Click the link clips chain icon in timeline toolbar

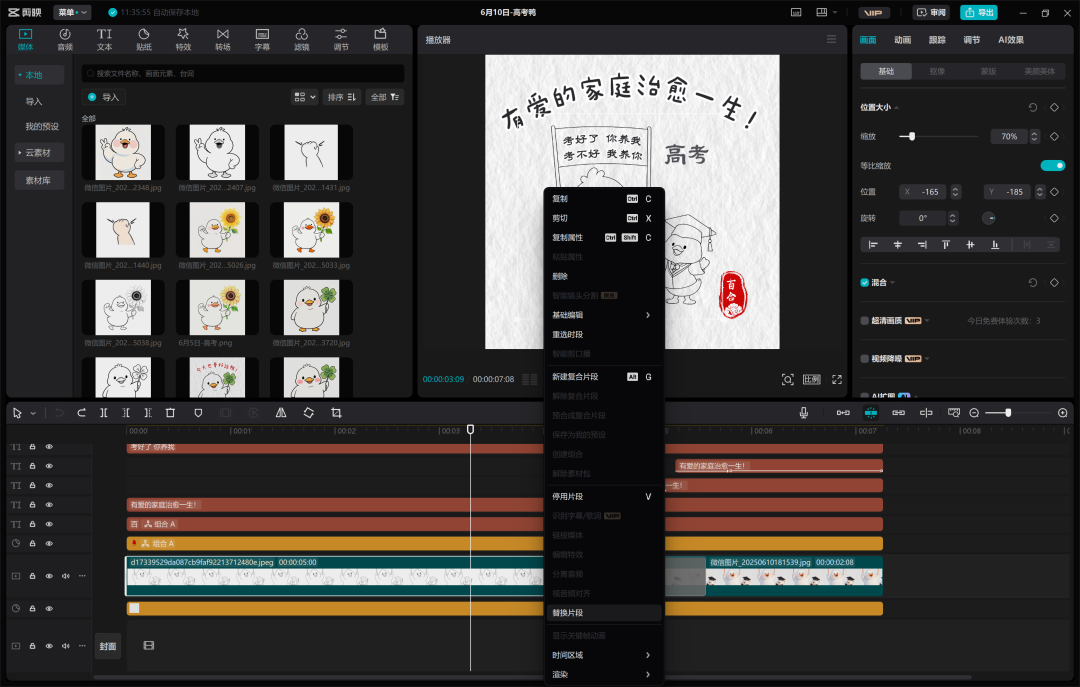(898, 413)
